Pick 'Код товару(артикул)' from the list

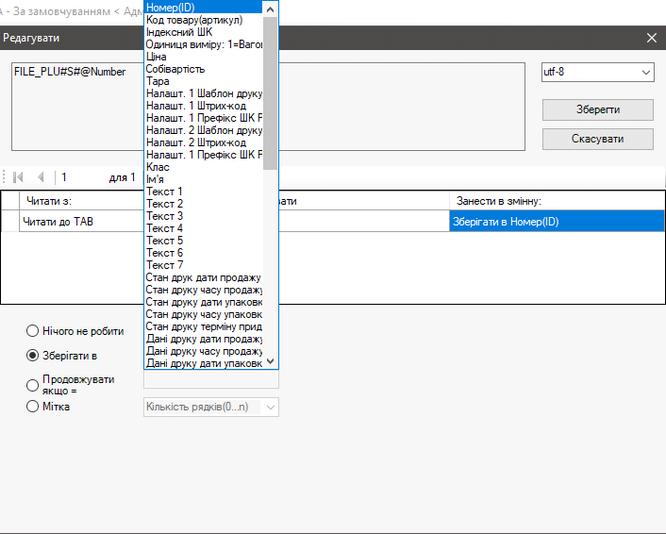[202, 20]
